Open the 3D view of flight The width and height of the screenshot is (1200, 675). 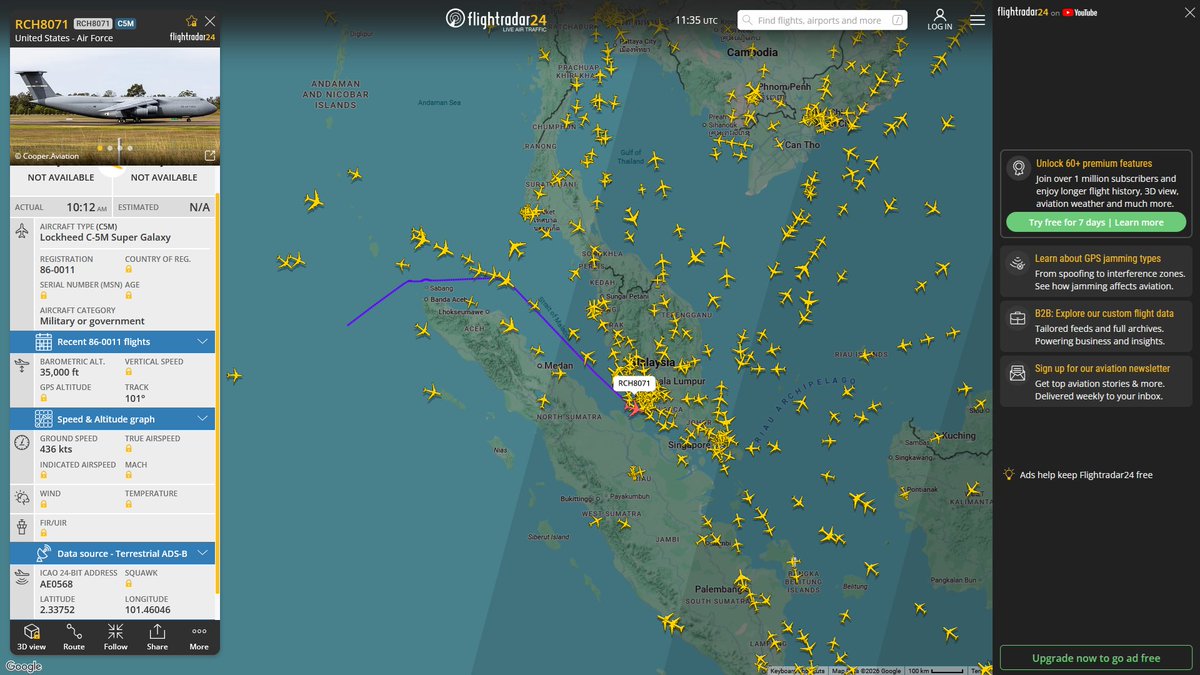(31, 637)
